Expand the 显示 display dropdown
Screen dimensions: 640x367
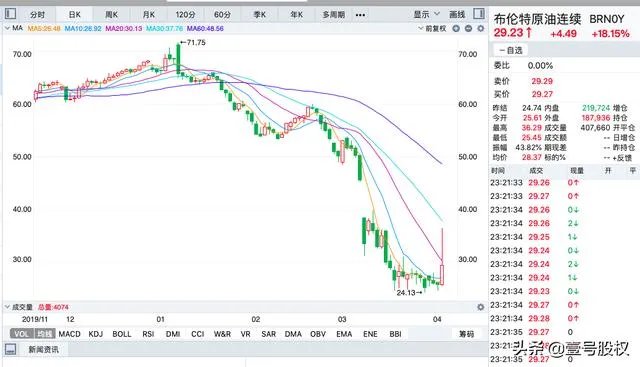[427, 15]
